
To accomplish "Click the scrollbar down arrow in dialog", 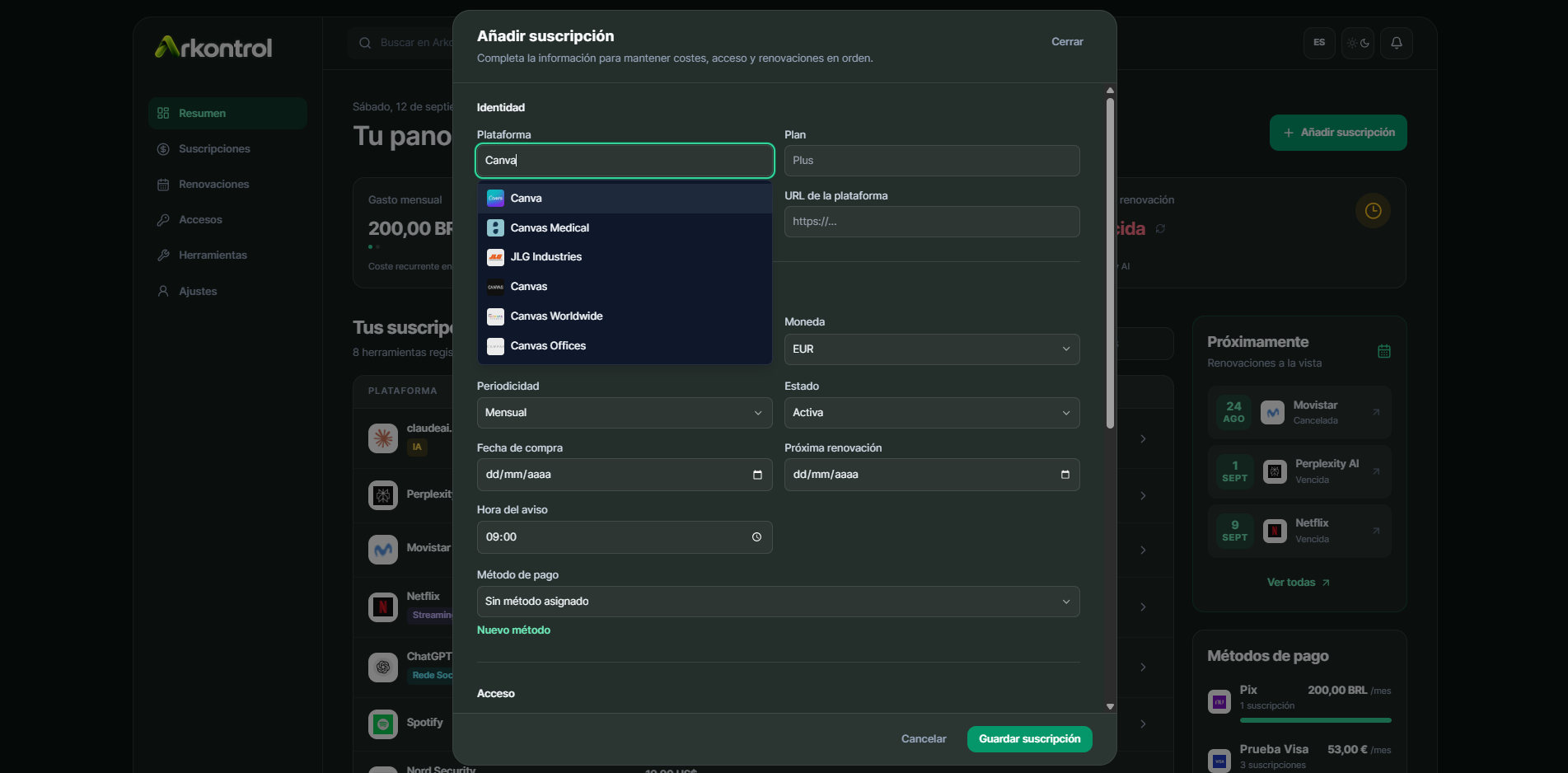I will 1110,706.
